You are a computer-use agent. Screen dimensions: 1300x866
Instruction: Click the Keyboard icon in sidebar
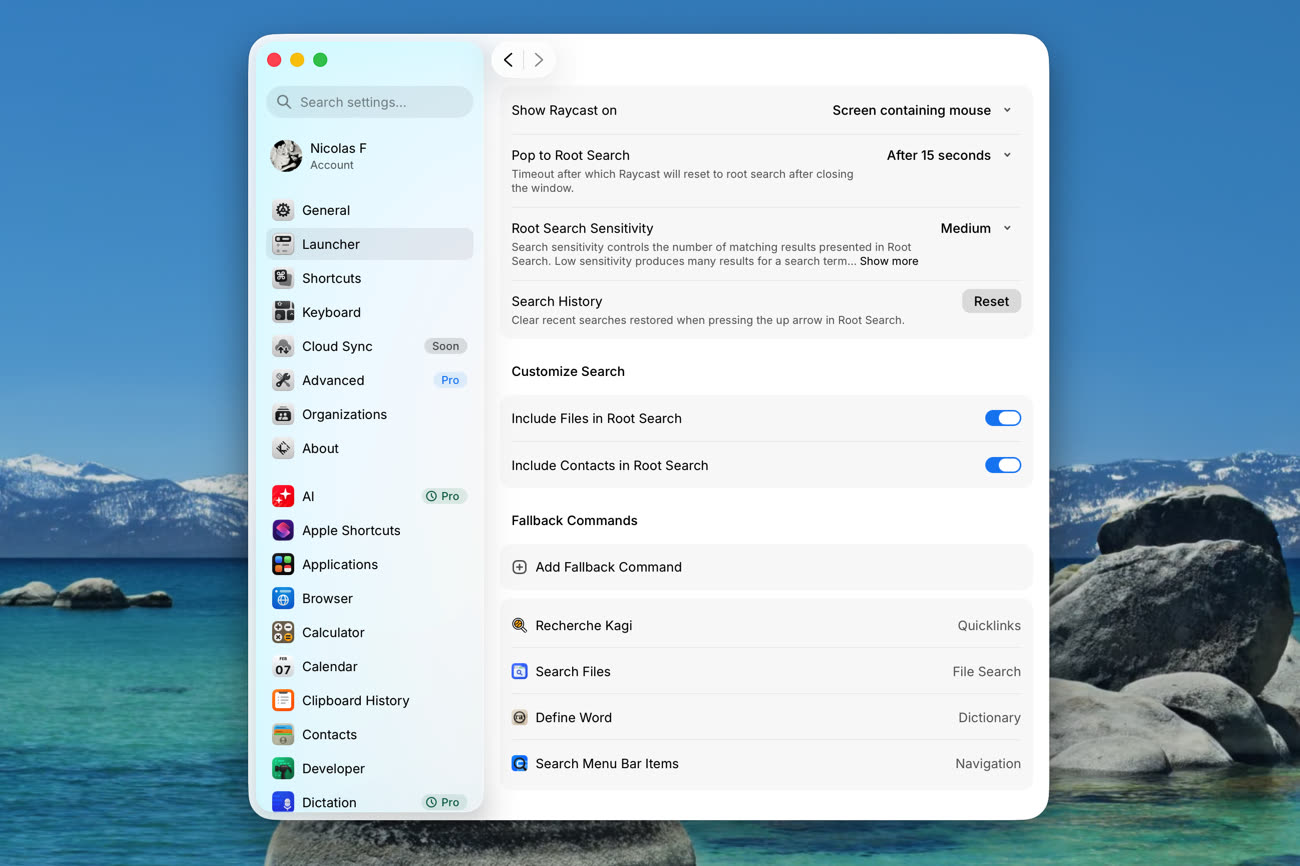pyautogui.click(x=283, y=312)
